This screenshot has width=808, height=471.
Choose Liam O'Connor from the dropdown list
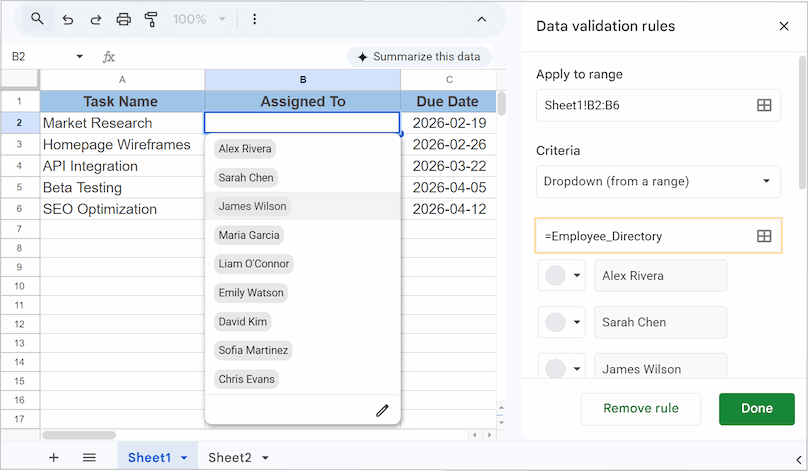click(x=254, y=264)
